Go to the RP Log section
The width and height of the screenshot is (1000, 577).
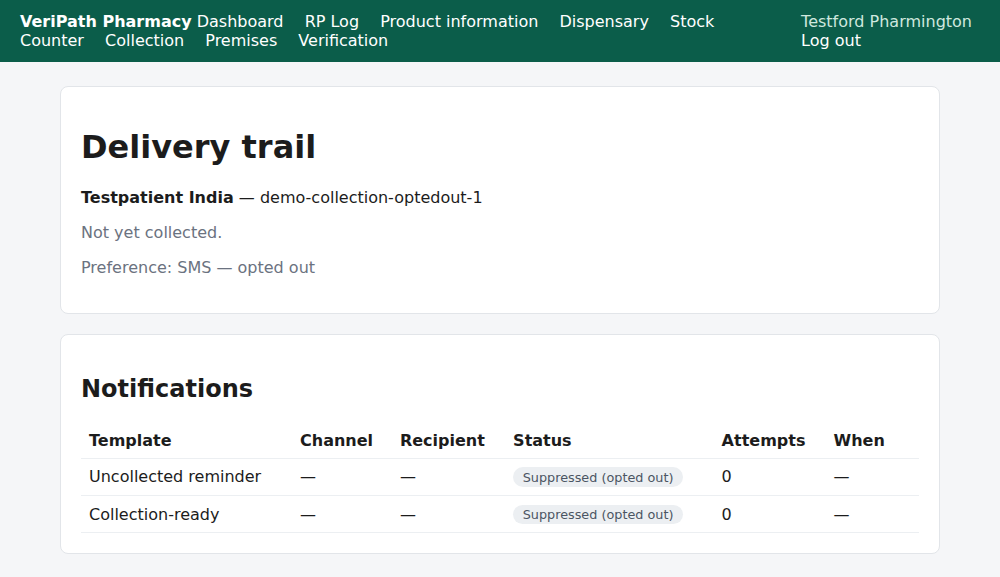pyautogui.click(x=332, y=22)
